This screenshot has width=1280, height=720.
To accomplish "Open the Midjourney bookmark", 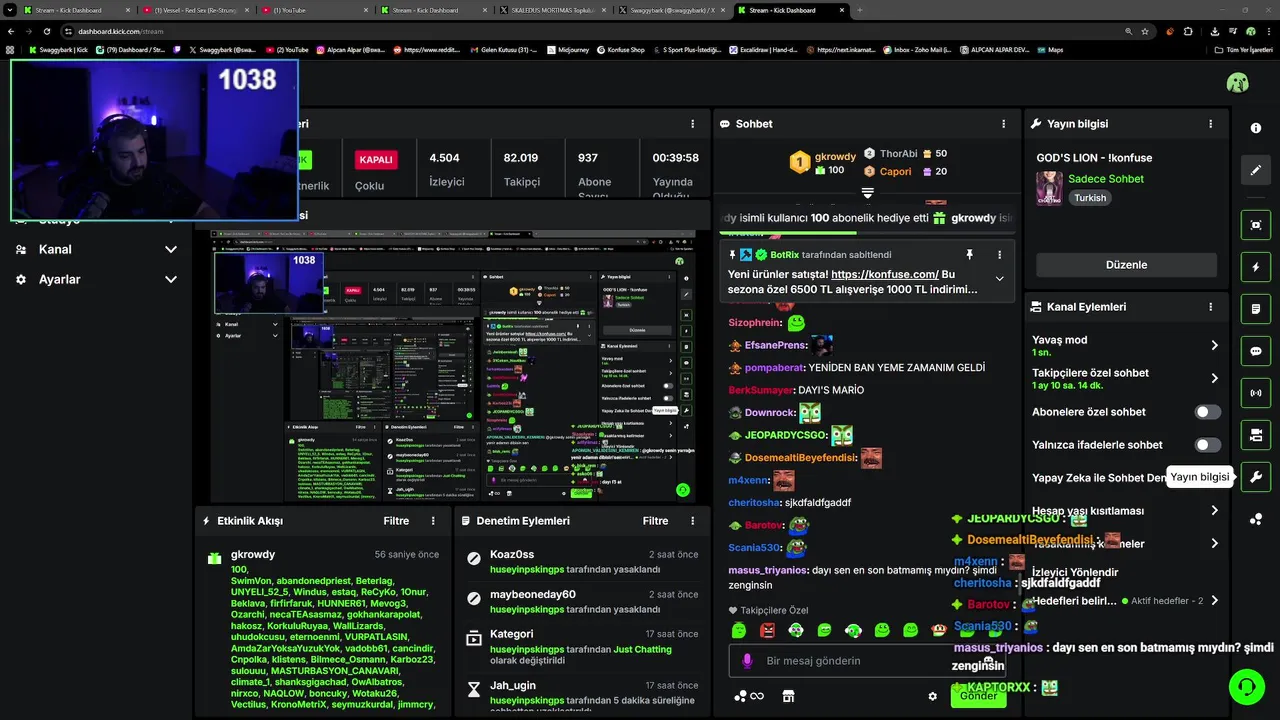I will coord(567,49).
